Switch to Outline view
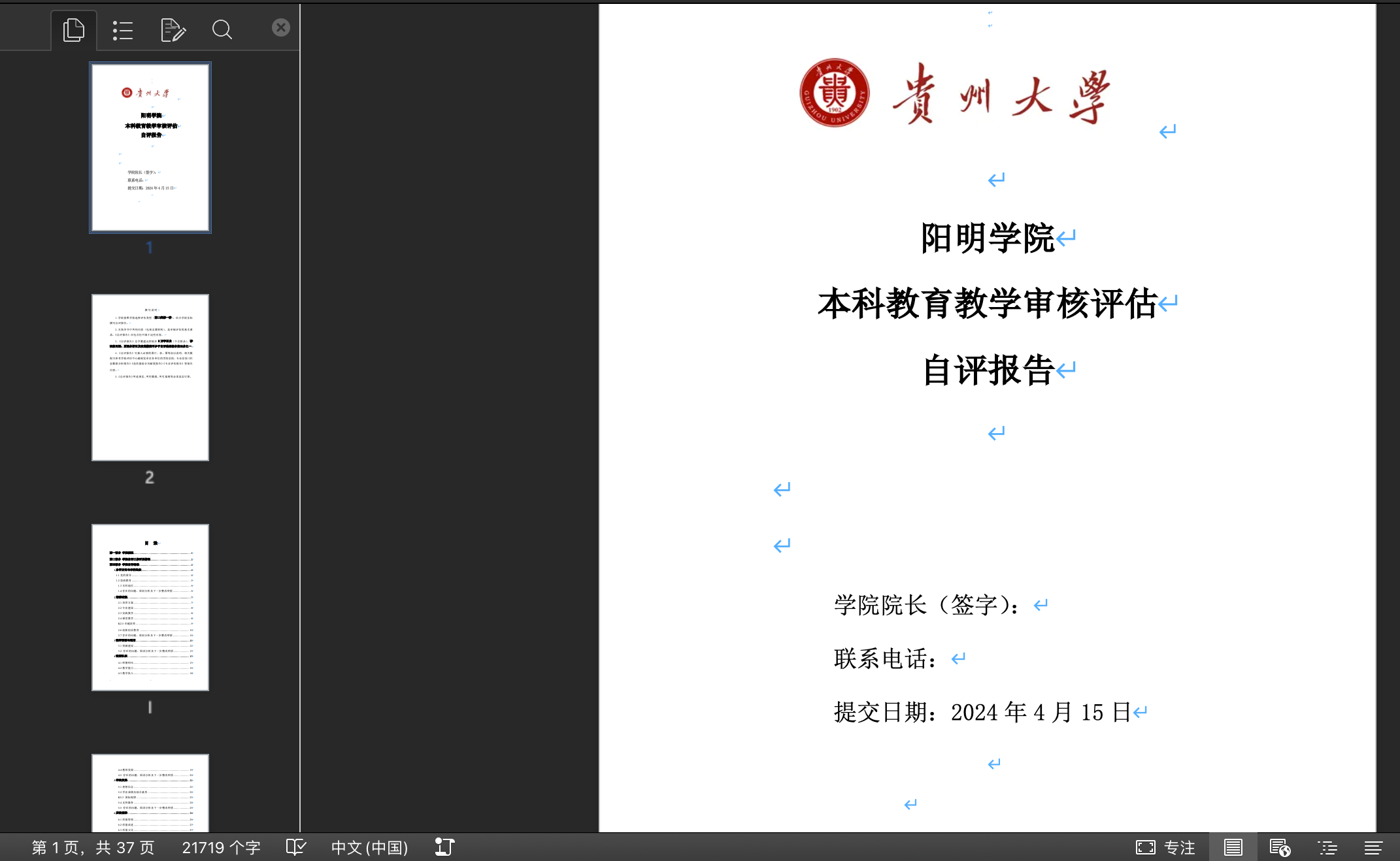Screen dimensions: 1400x861 [x=1327, y=847]
